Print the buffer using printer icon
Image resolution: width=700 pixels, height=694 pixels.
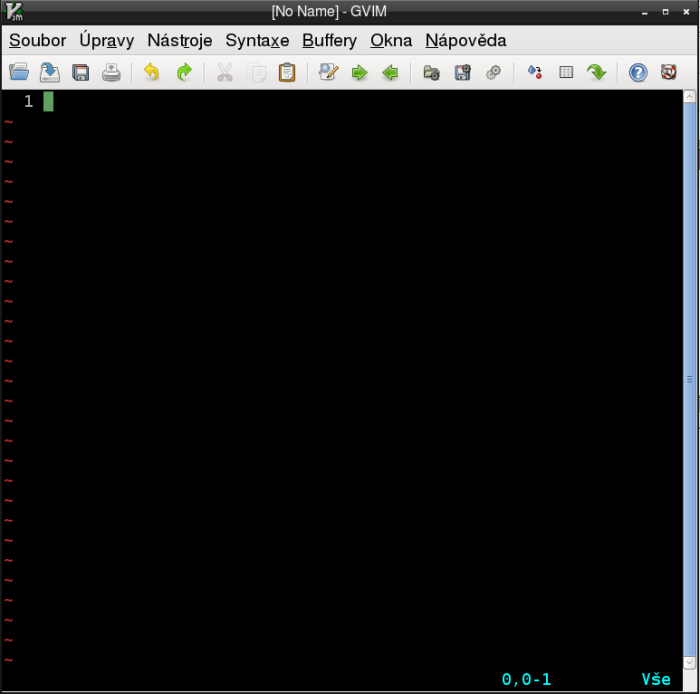coord(111,72)
